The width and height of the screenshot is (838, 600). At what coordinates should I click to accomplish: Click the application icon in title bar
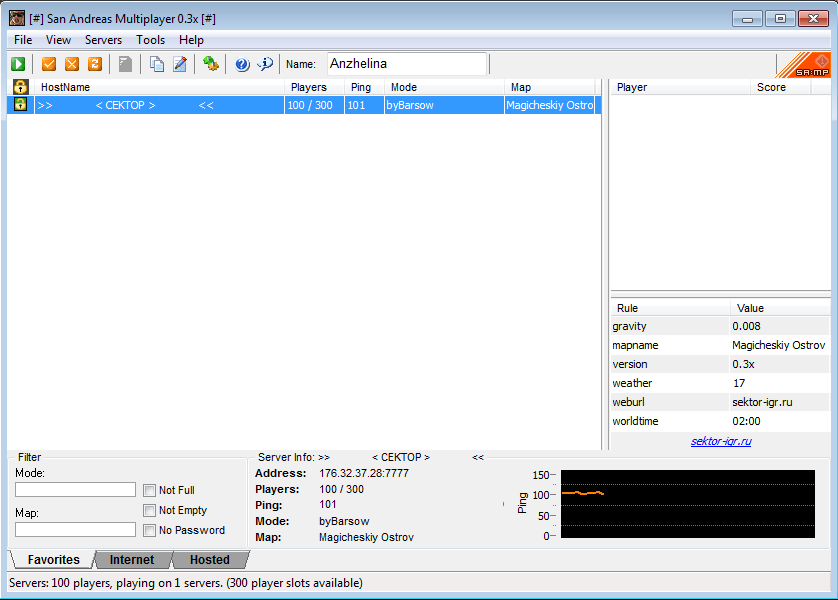[x=17, y=18]
